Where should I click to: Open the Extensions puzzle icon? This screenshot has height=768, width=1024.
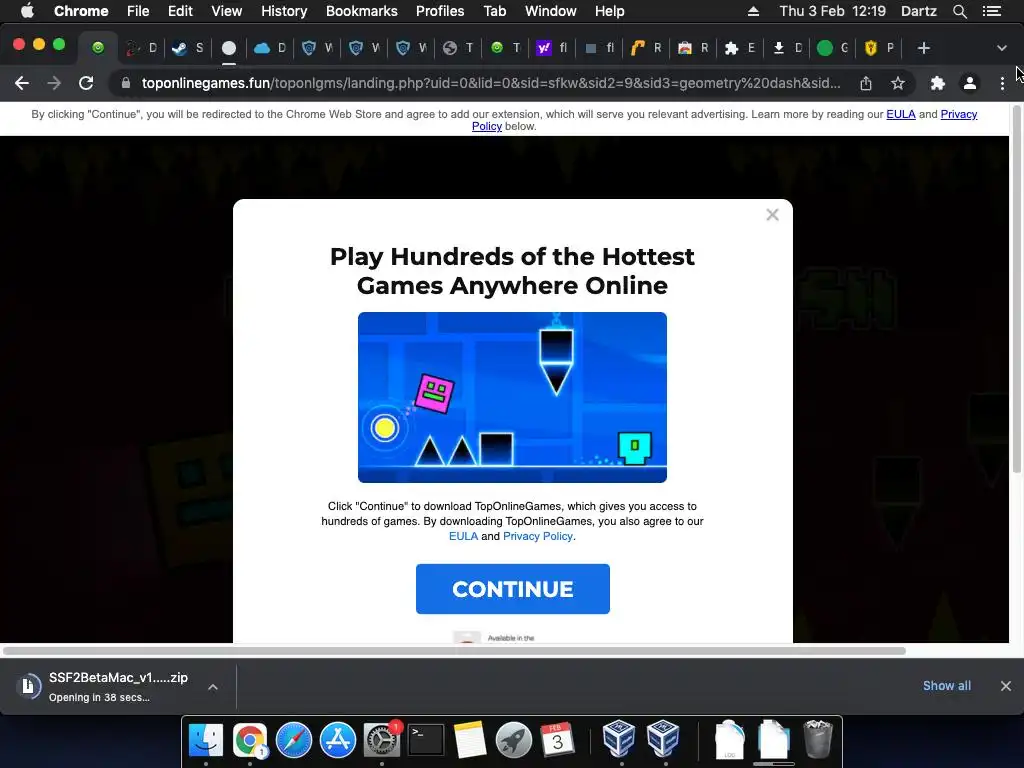[938, 84]
